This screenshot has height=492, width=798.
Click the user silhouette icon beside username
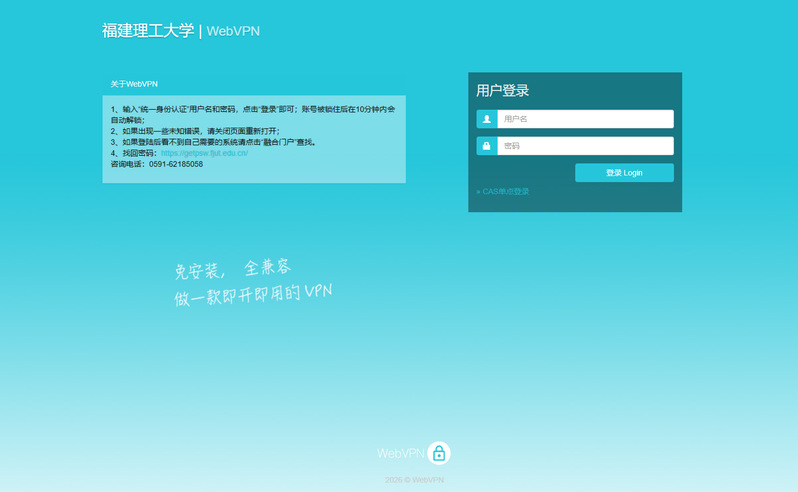coord(487,119)
